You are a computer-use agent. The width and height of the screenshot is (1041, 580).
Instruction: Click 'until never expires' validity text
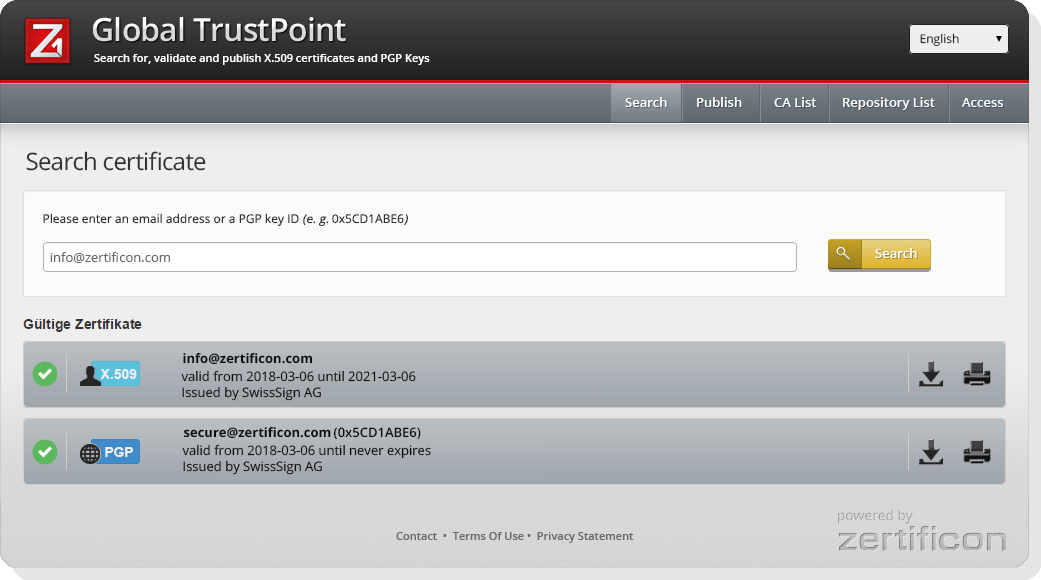(375, 451)
